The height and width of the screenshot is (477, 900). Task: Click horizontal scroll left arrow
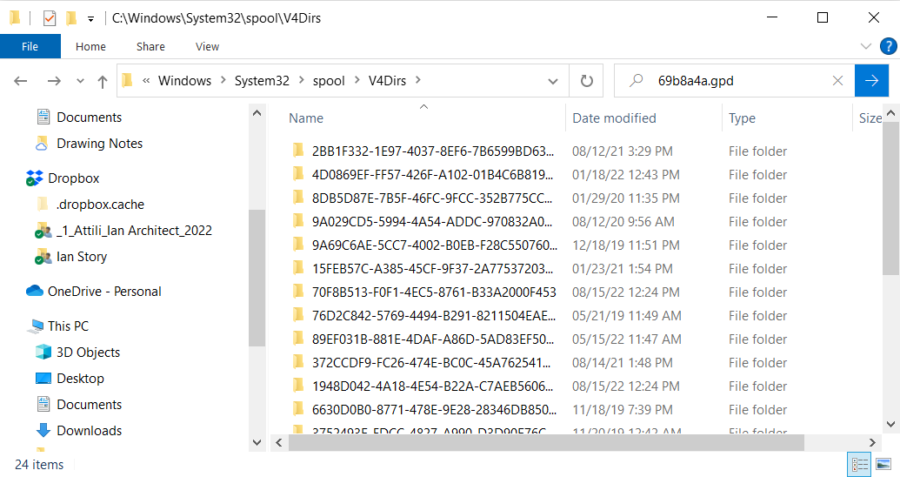279,443
